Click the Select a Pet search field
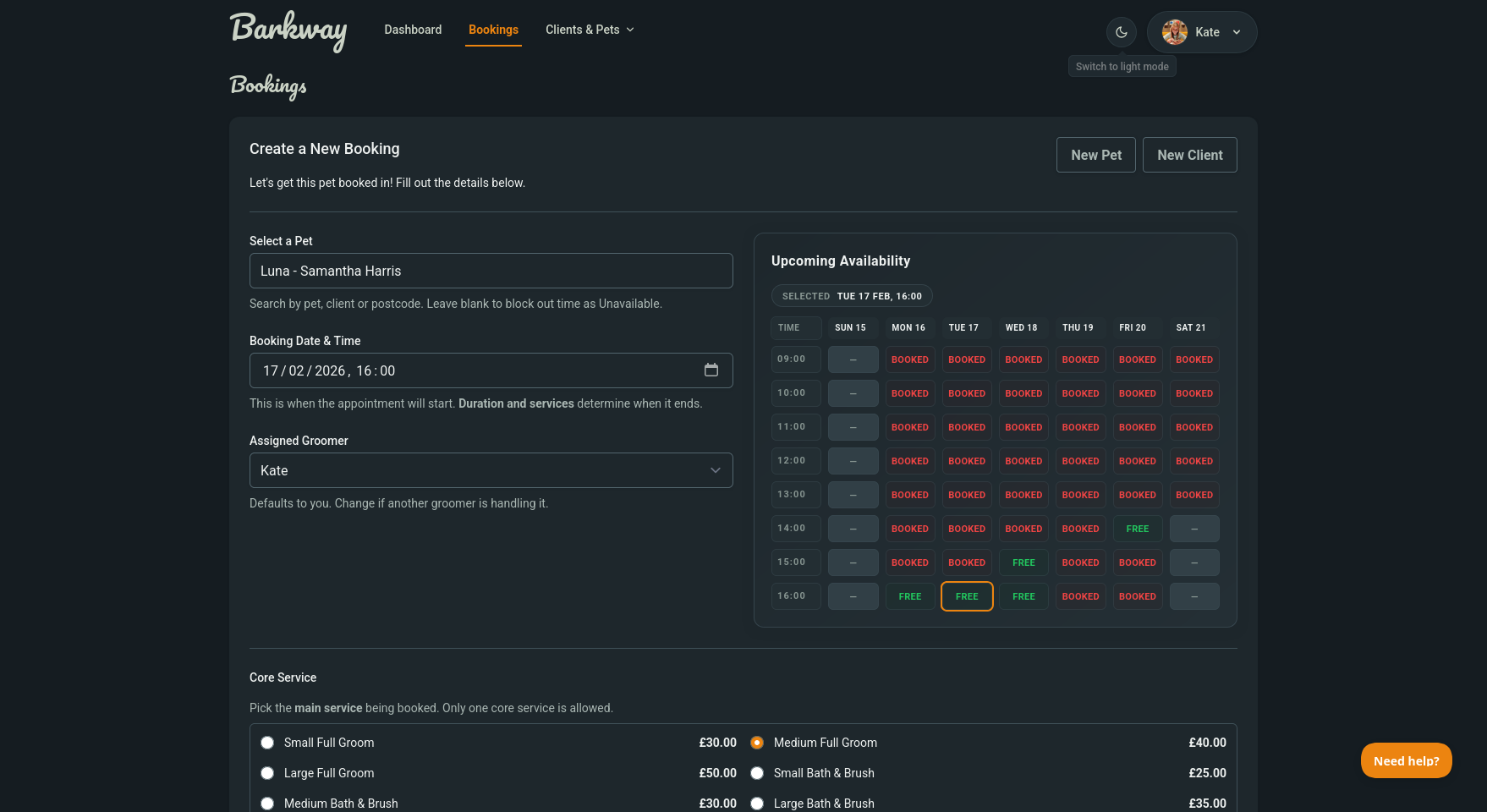The image size is (1487, 812). [491, 271]
